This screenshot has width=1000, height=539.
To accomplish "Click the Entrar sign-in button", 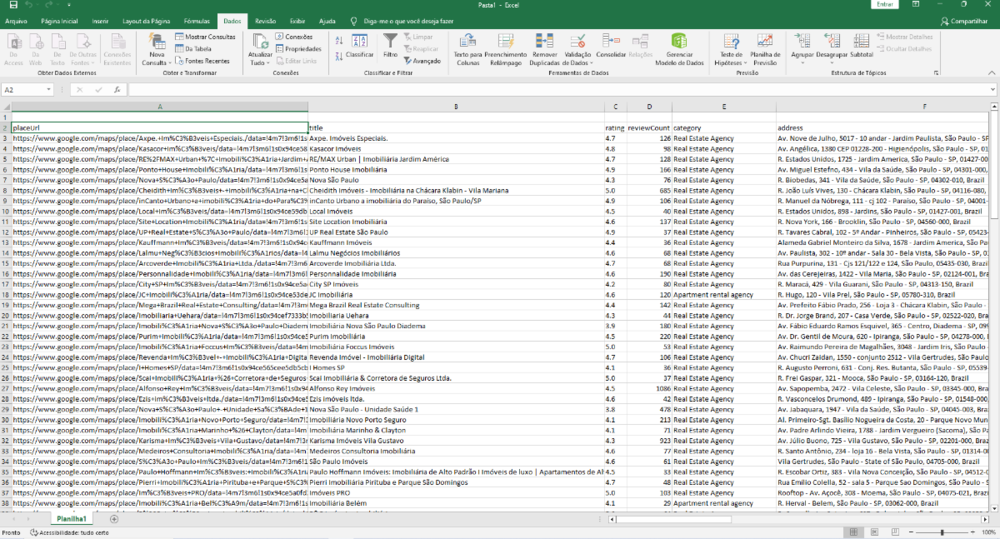I will pos(885,4).
